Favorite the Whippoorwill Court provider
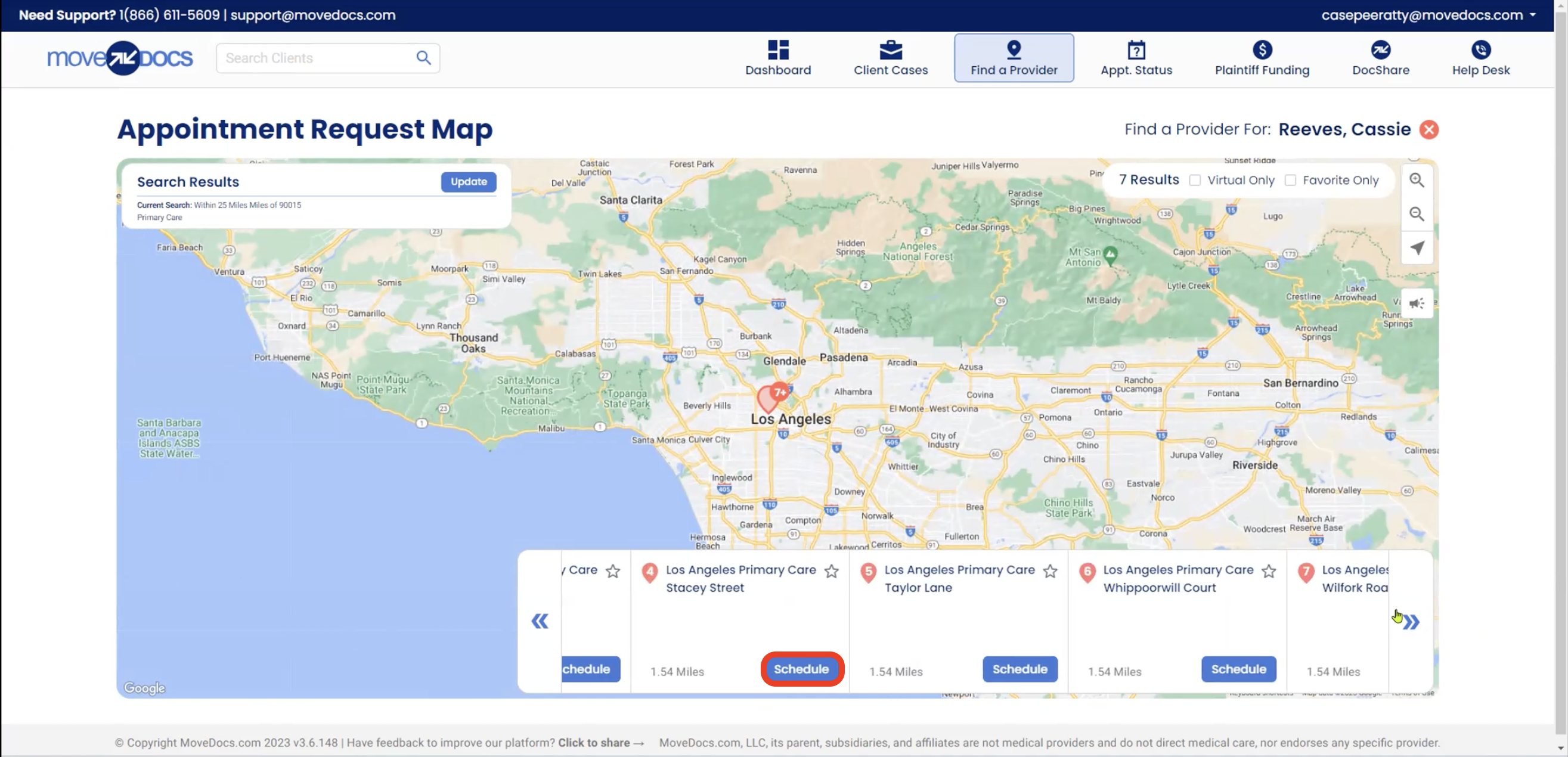 click(1269, 571)
